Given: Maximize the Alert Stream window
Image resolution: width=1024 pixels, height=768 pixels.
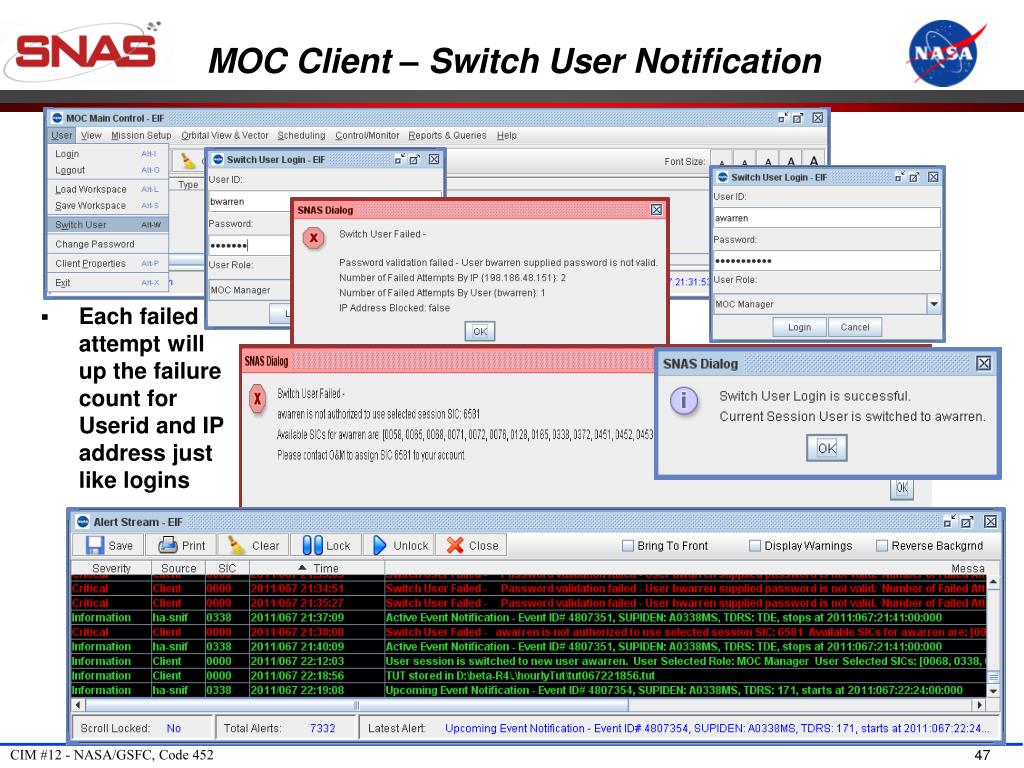Looking at the screenshot, I should click(x=967, y=521).
